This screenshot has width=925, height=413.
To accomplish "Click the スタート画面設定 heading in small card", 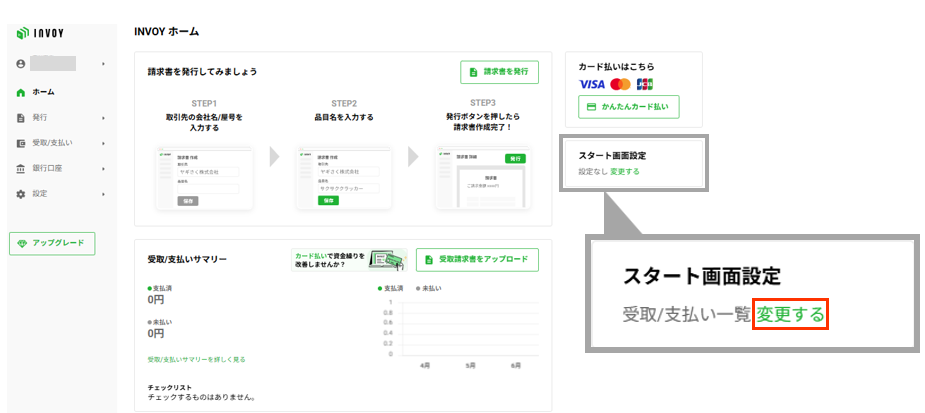I will pyautogui.click(x=612, y=156).
